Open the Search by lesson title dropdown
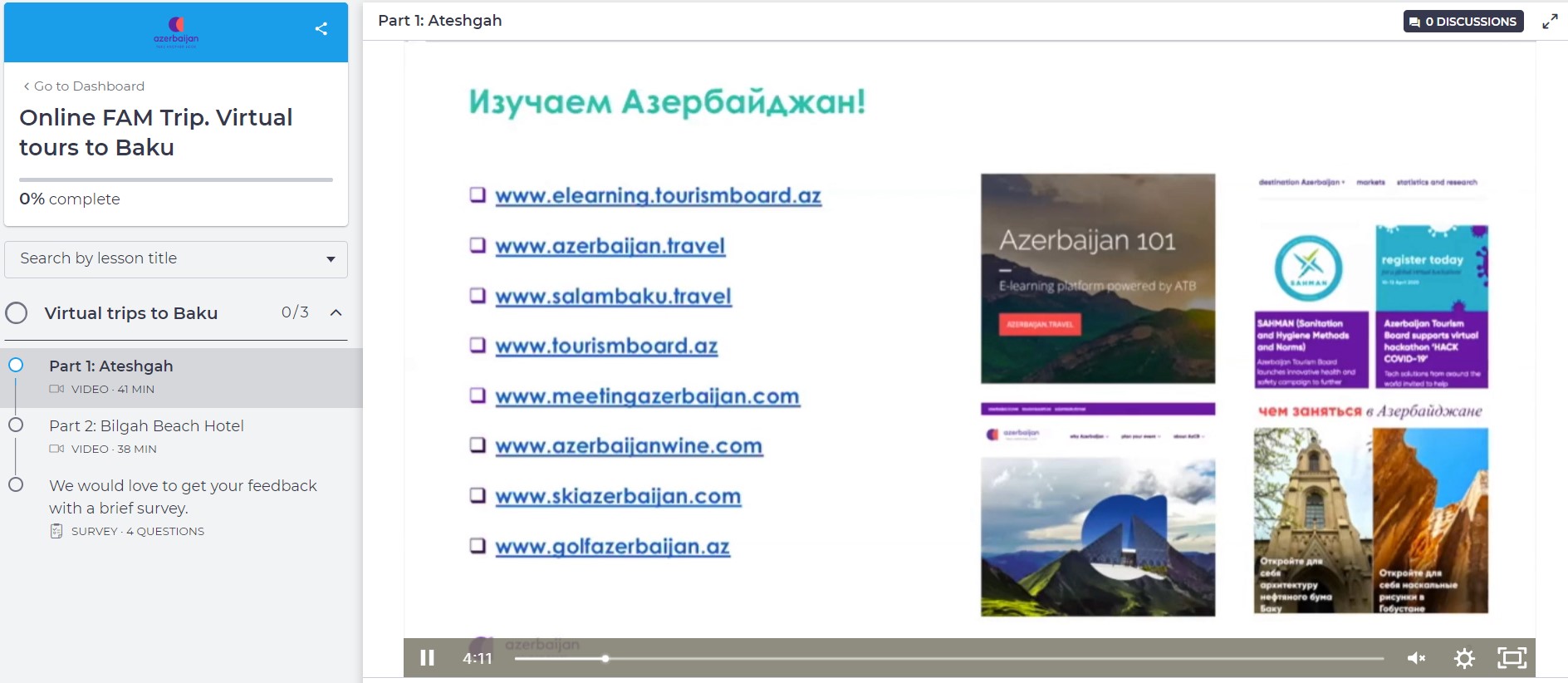Image resolution: width=1568 pixels, height=683 pixels. (x=176, y=258)
